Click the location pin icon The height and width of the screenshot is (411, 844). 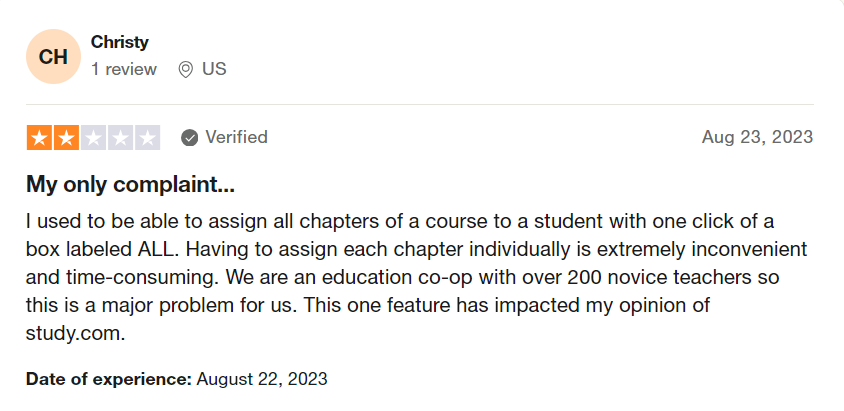point(186,70)
